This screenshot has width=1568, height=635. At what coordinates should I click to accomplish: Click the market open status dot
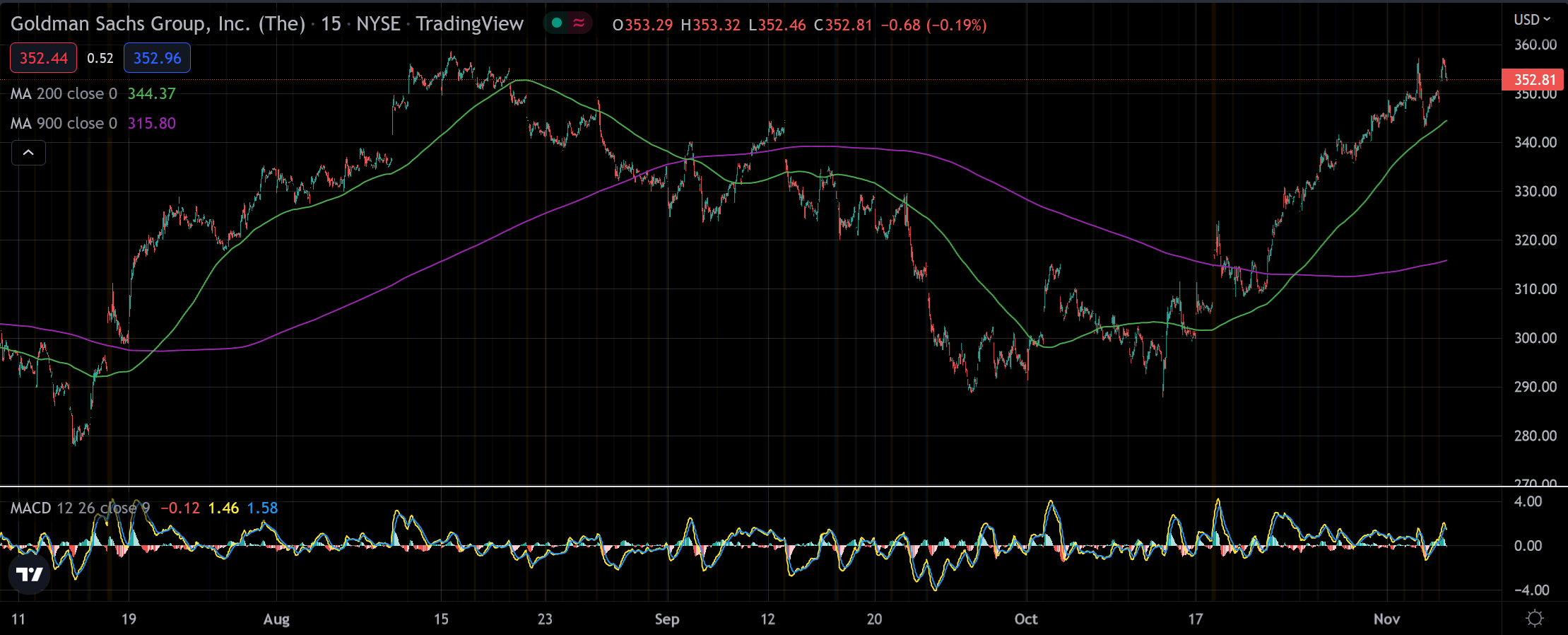[557, 23]
